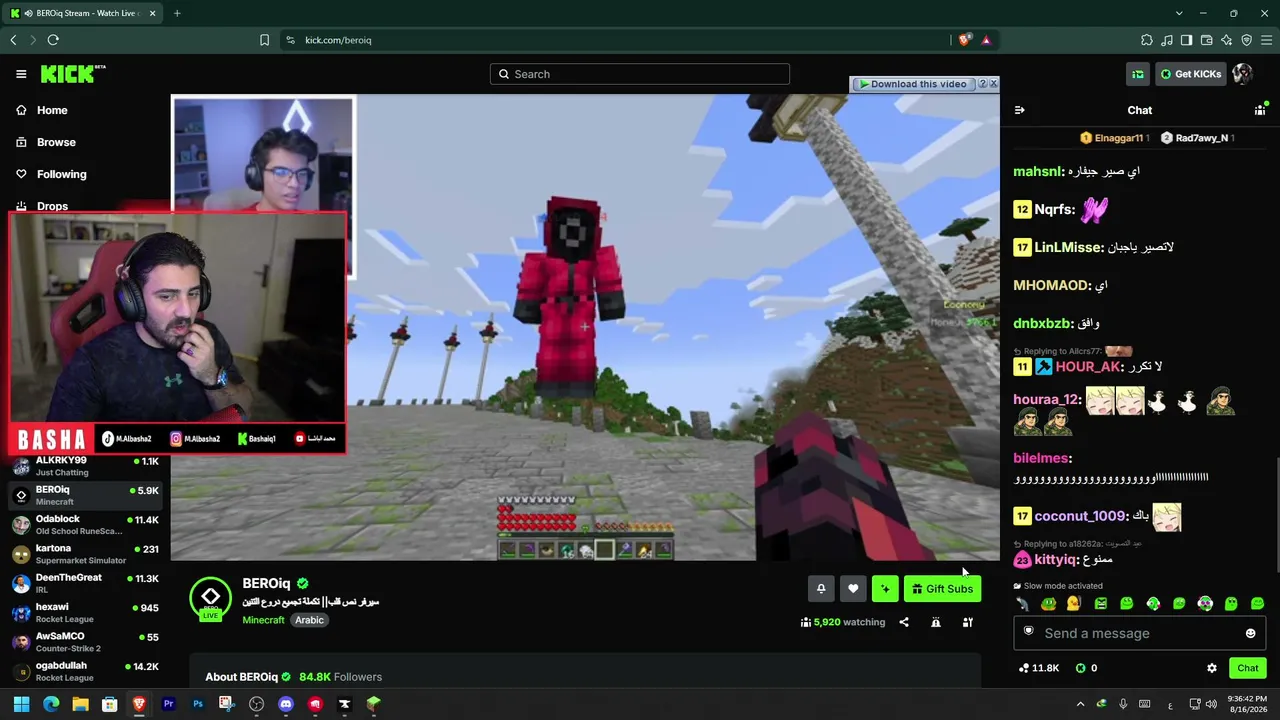Open AwSaMCO channel in sidebar
The height and width of the screenshot is (720, 1280).
[x=85, y=641]
